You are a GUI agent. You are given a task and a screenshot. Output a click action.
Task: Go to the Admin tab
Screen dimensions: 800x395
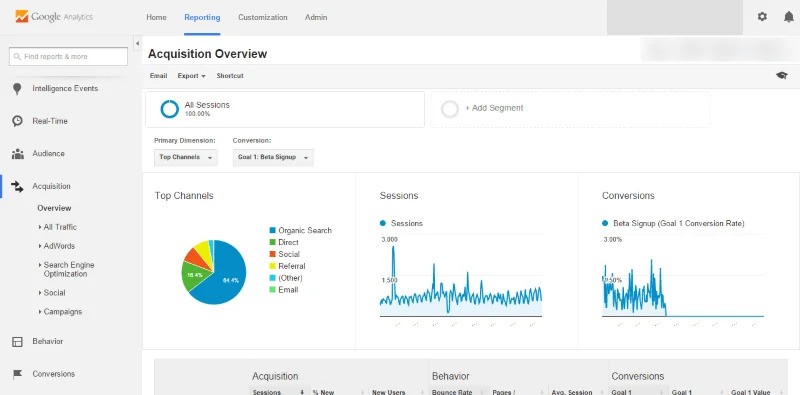tap(316, 17)
